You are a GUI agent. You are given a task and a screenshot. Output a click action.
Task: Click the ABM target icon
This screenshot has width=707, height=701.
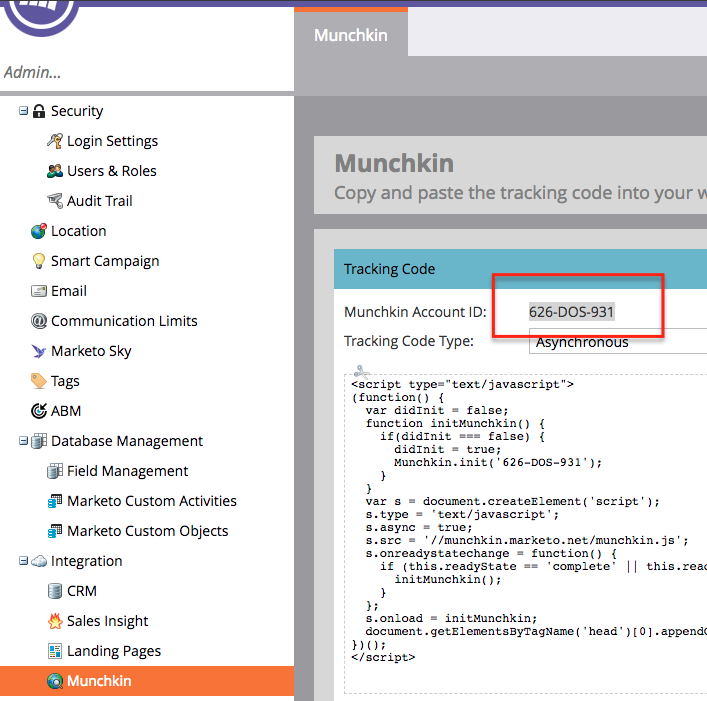39,411
